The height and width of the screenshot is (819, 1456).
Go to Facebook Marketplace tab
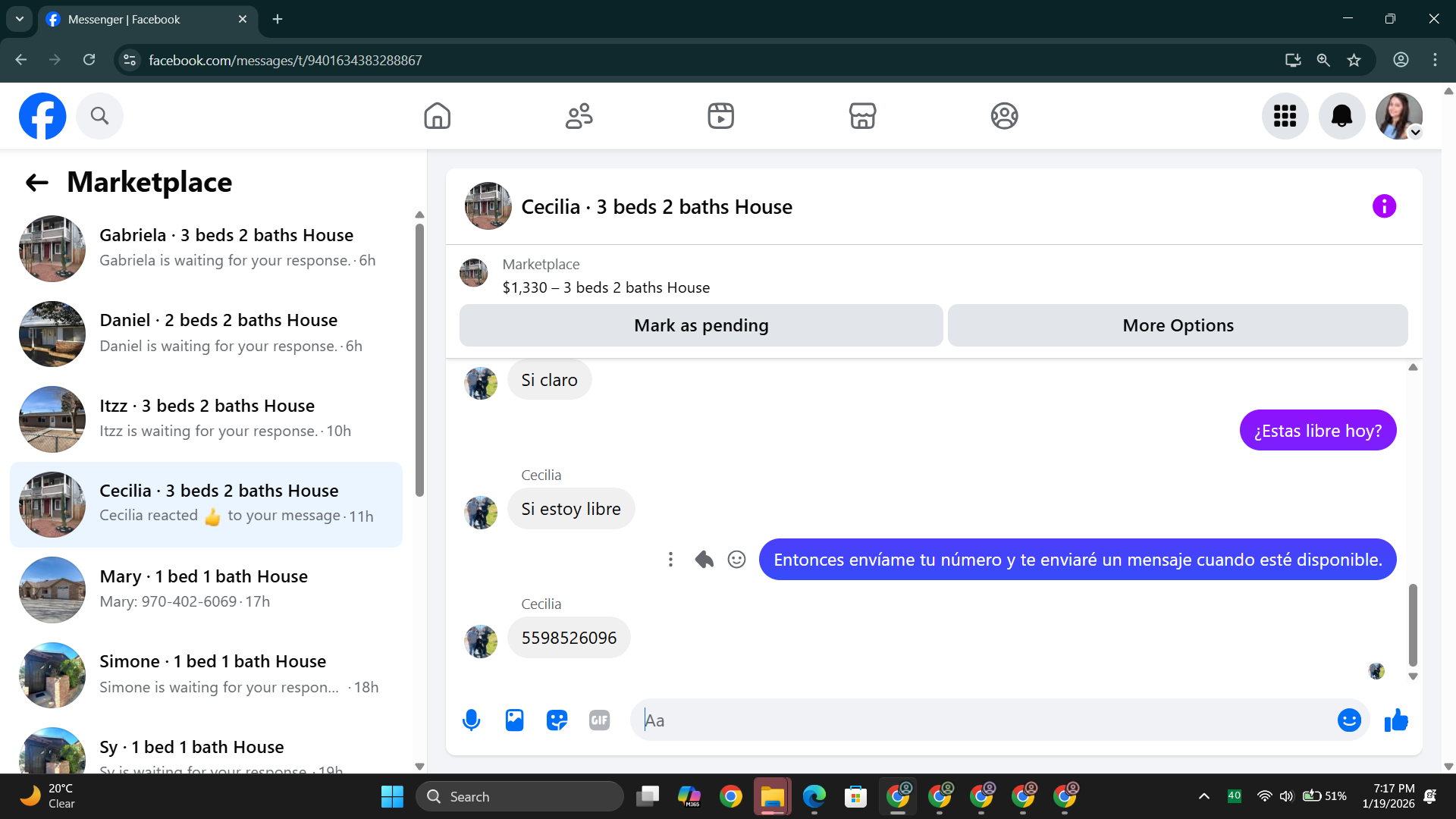[862, 116]
